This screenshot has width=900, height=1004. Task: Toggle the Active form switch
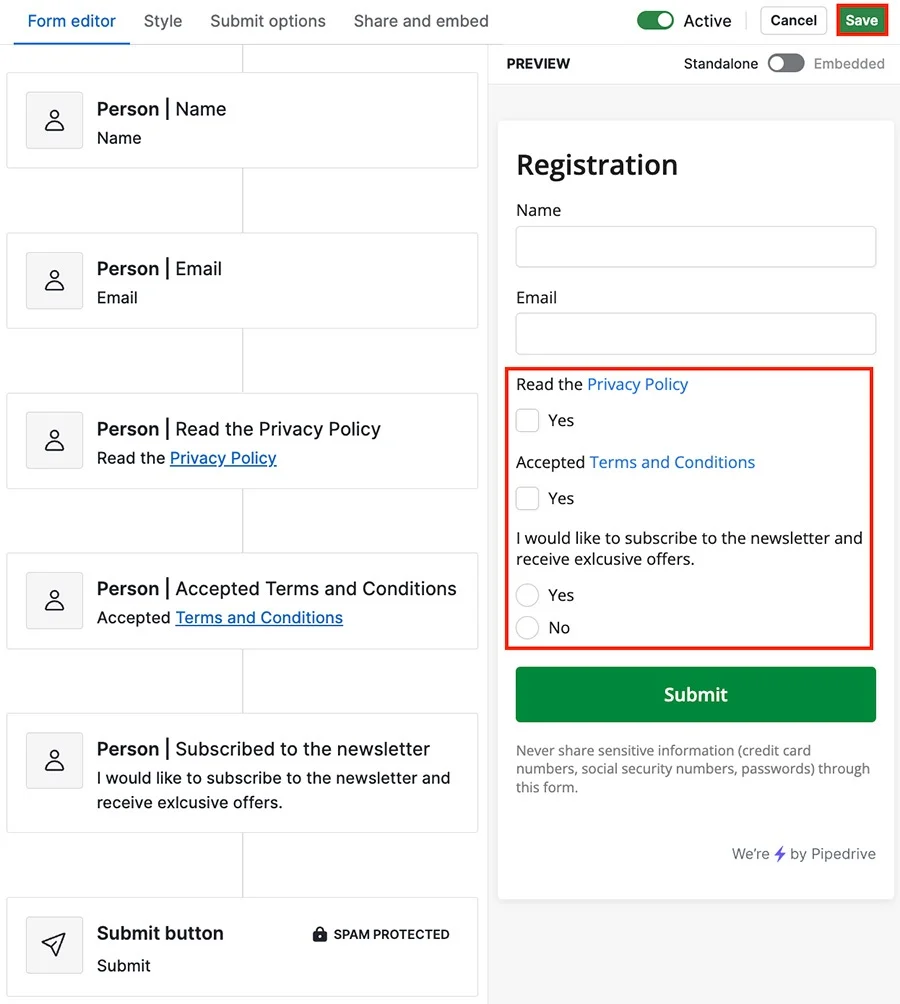point(655,20)
